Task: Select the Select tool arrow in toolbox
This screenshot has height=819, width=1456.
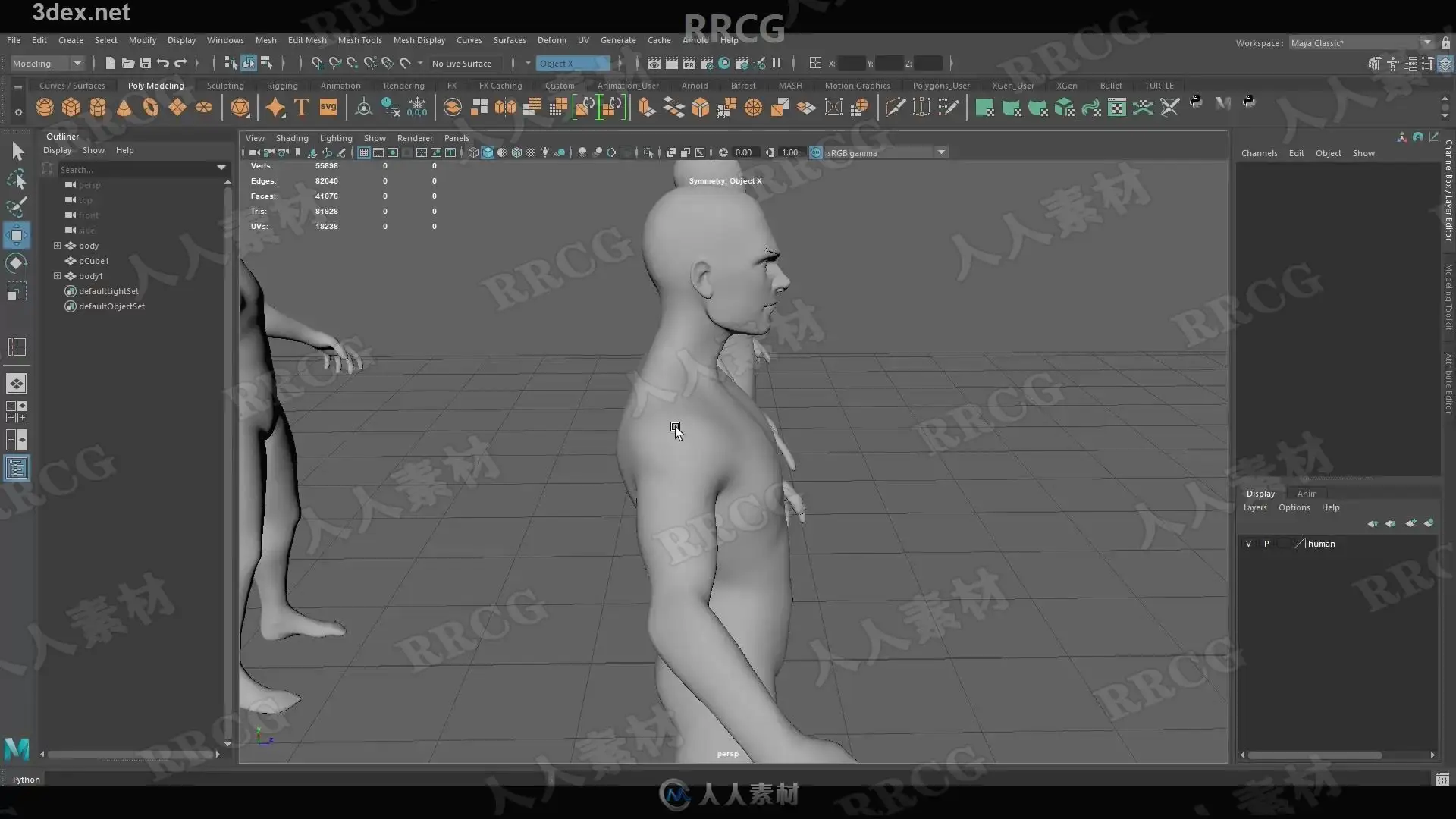Action: (17, 152)
